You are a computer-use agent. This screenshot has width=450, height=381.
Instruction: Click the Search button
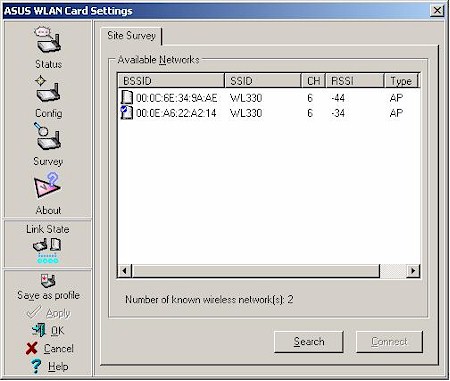(x=309, y=342)
